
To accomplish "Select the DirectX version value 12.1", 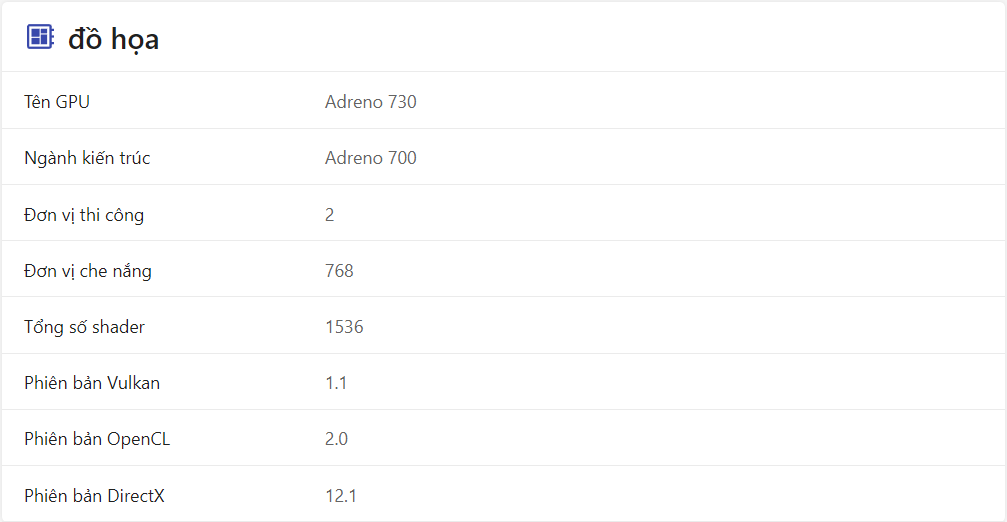I will pyautogui.click(x=341, y=495).
